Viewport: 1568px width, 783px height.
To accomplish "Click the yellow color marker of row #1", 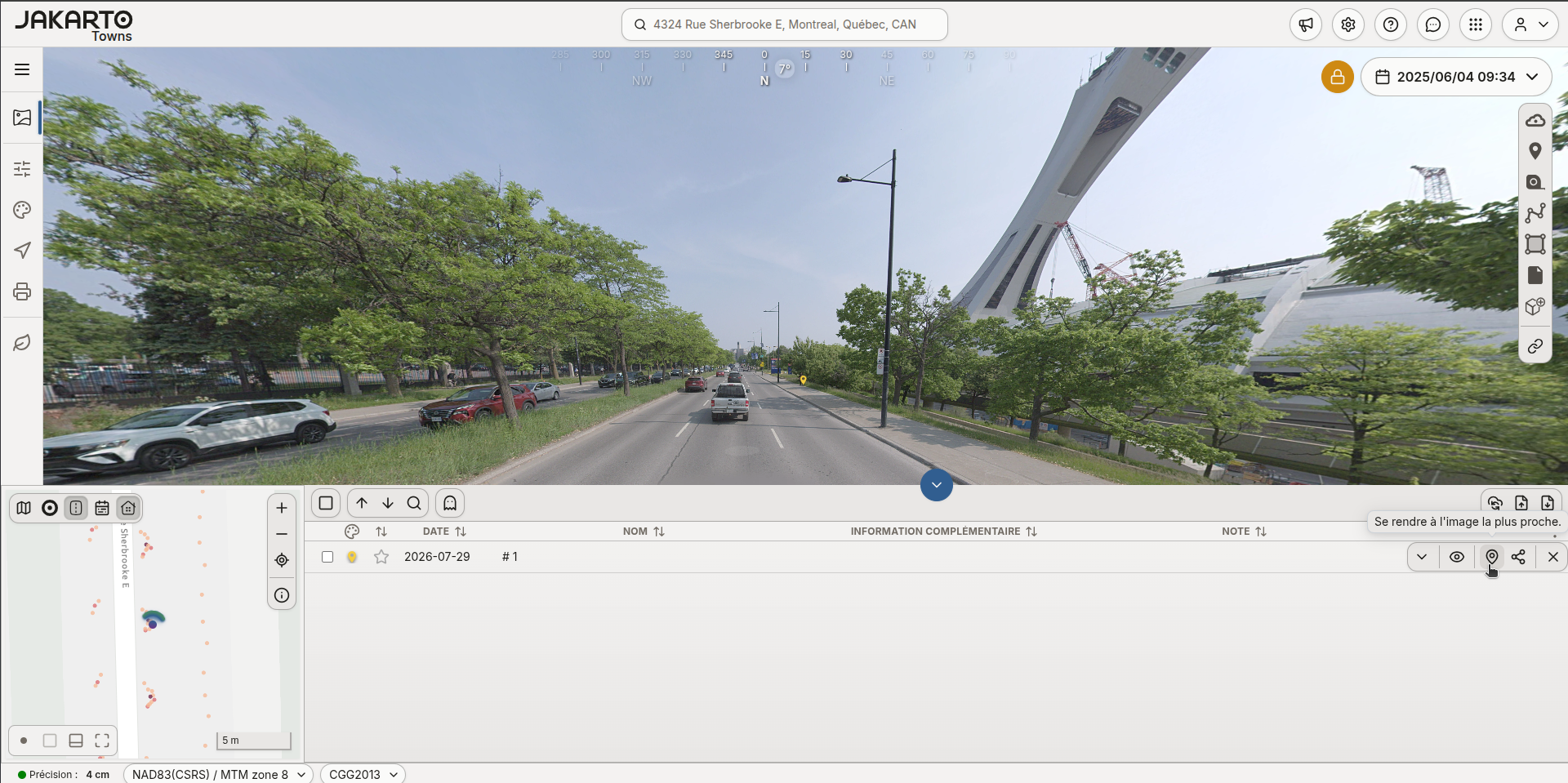I will coord(352,557).
